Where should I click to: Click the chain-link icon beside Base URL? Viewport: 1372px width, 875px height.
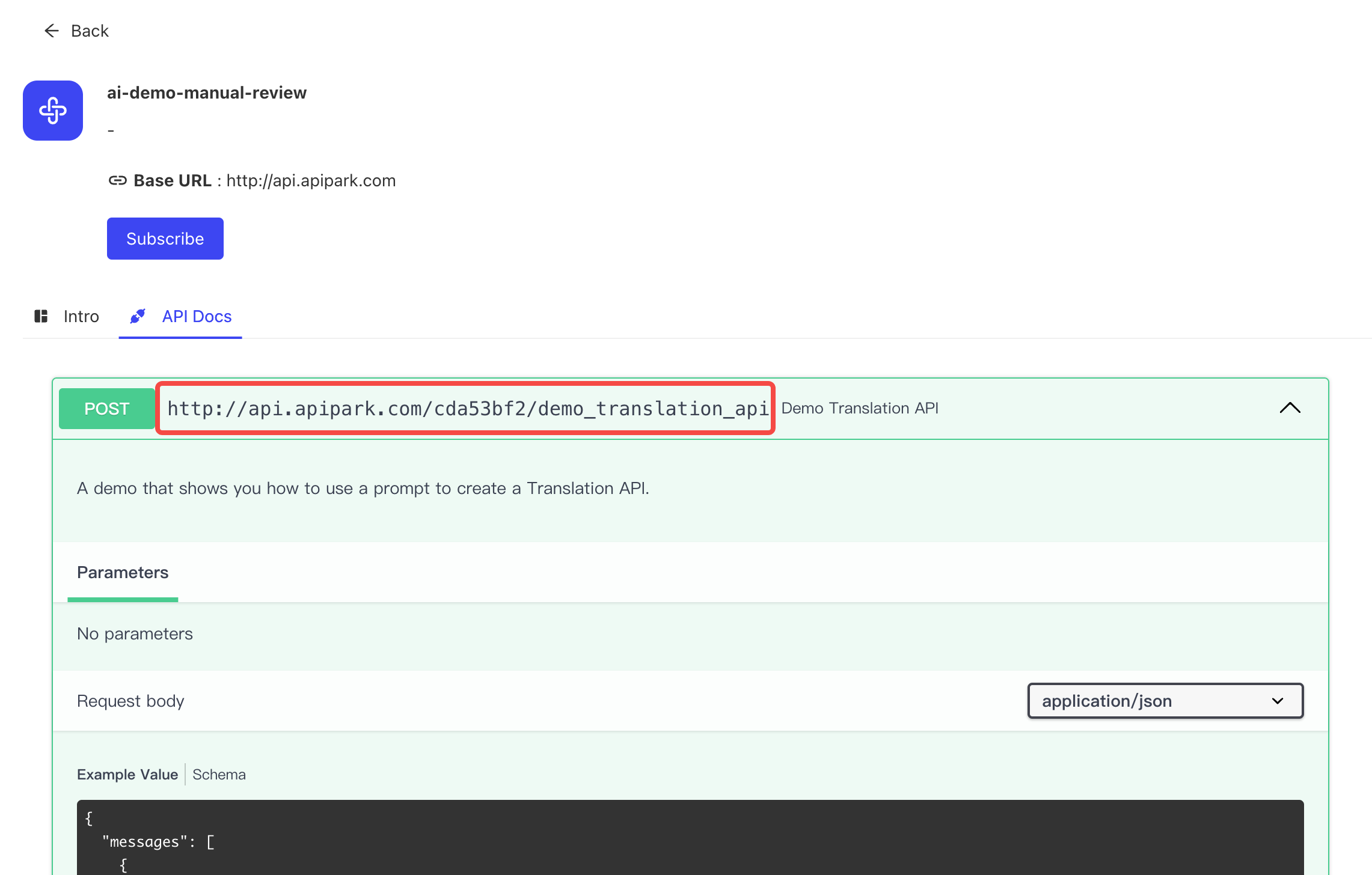coord(118,180)
